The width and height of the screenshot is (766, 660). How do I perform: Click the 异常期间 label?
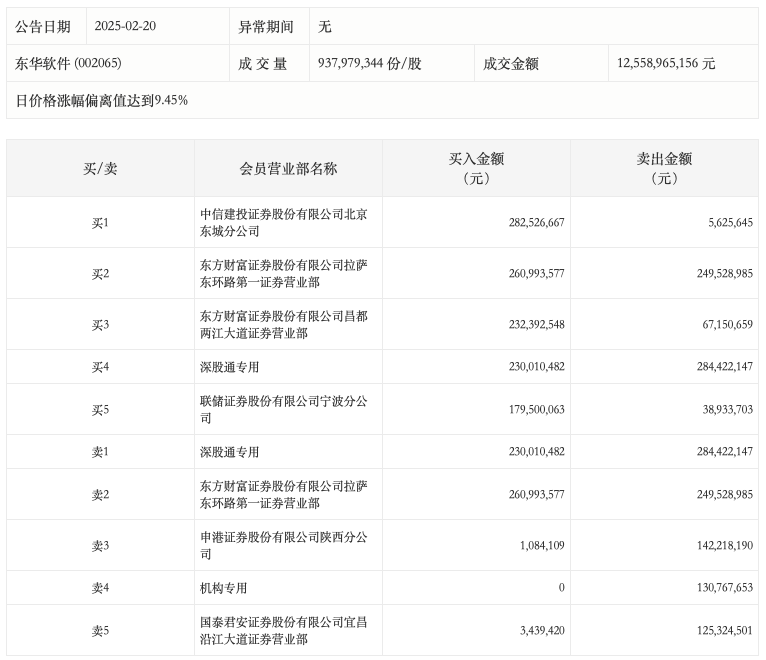265,26
